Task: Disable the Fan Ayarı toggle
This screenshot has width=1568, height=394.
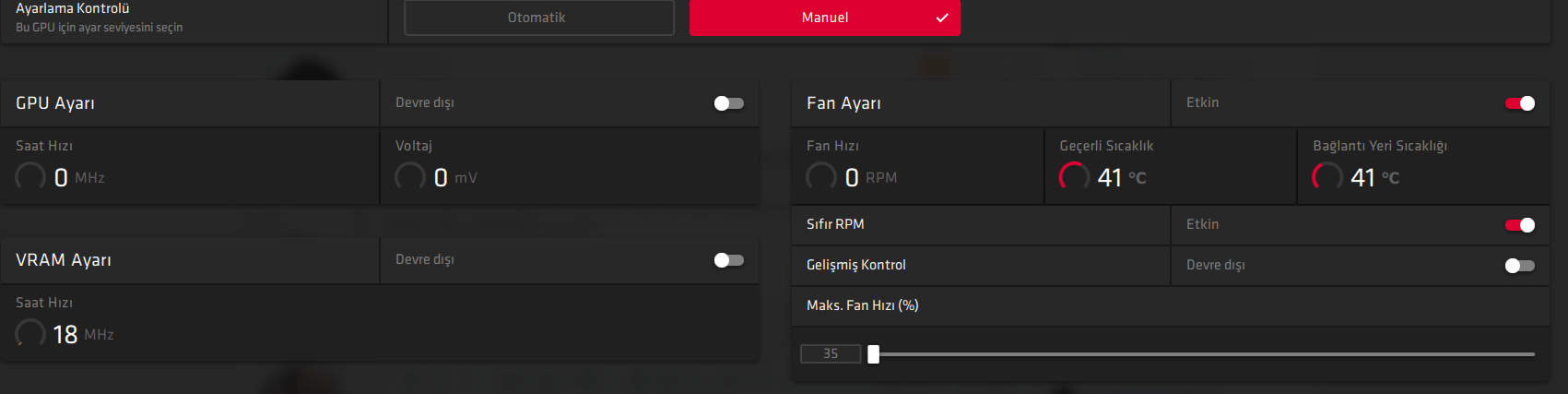Action: click(1519, 103)
